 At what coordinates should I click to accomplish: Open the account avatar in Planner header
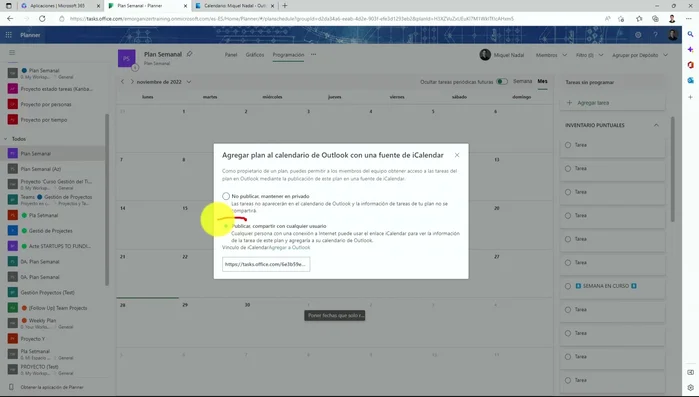coord(673,35)
